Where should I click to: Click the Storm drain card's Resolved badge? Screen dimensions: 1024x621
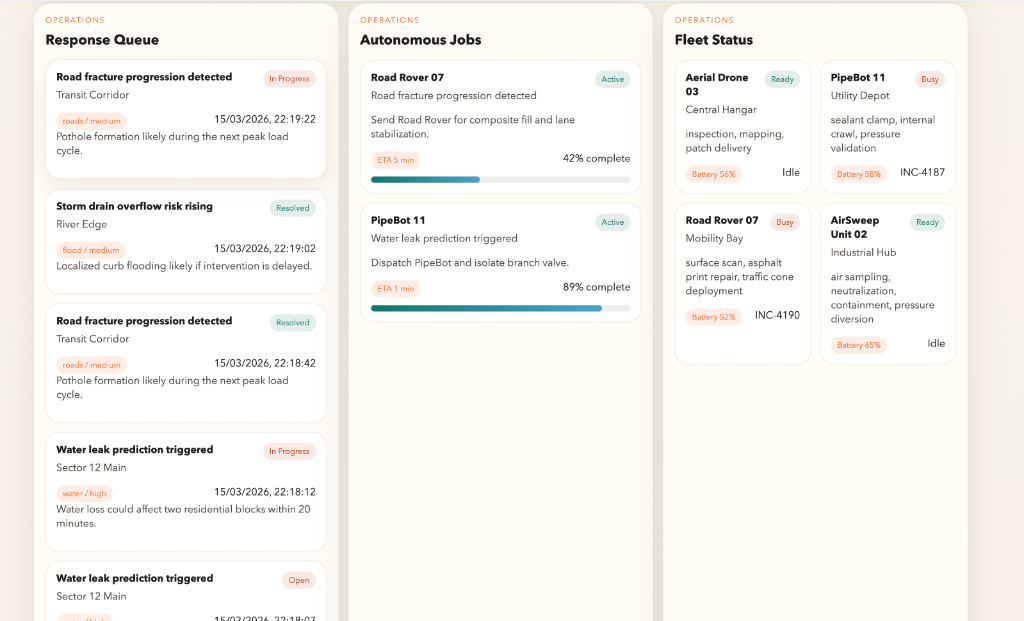pos(292,208)
